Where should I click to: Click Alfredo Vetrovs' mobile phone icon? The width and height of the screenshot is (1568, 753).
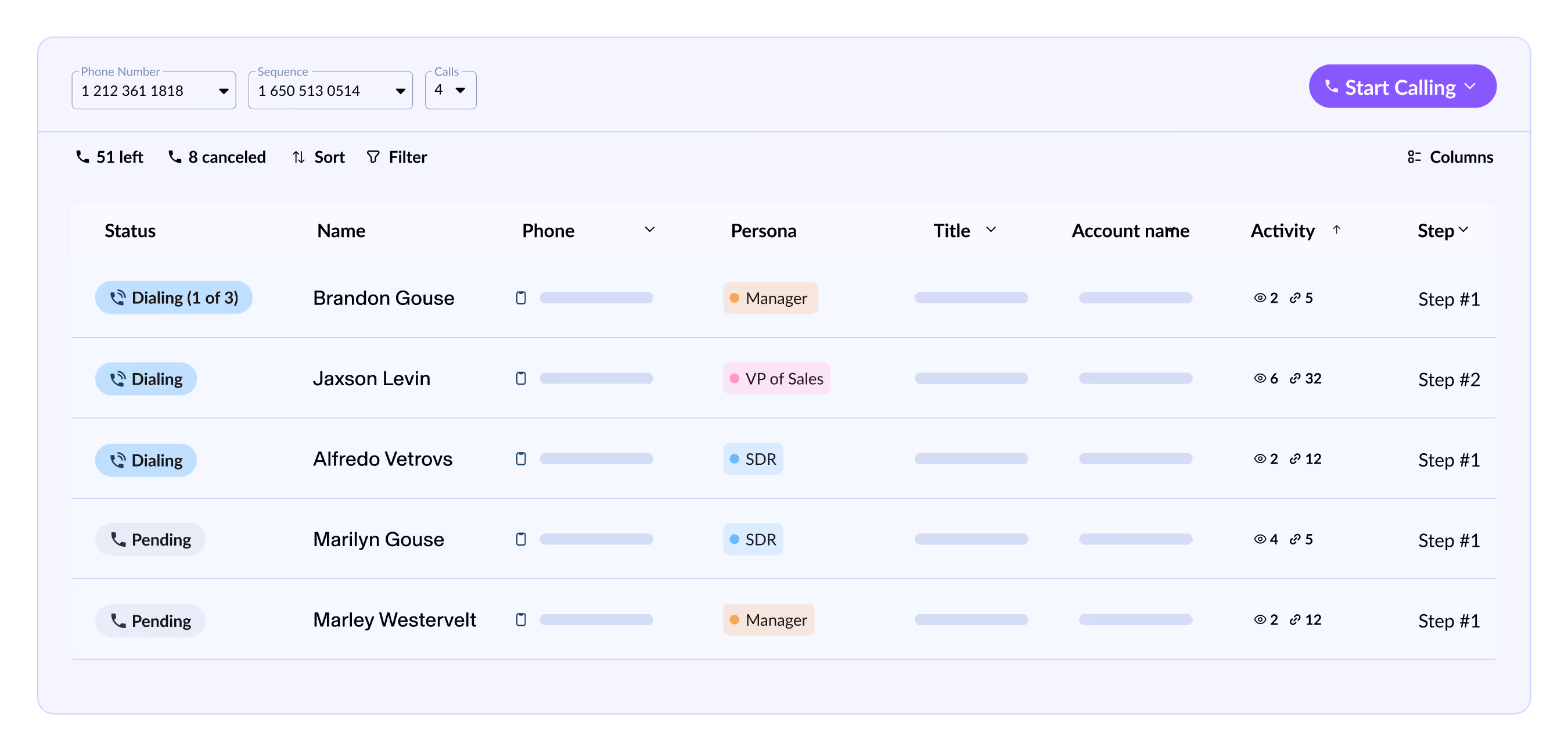[521, 459]
